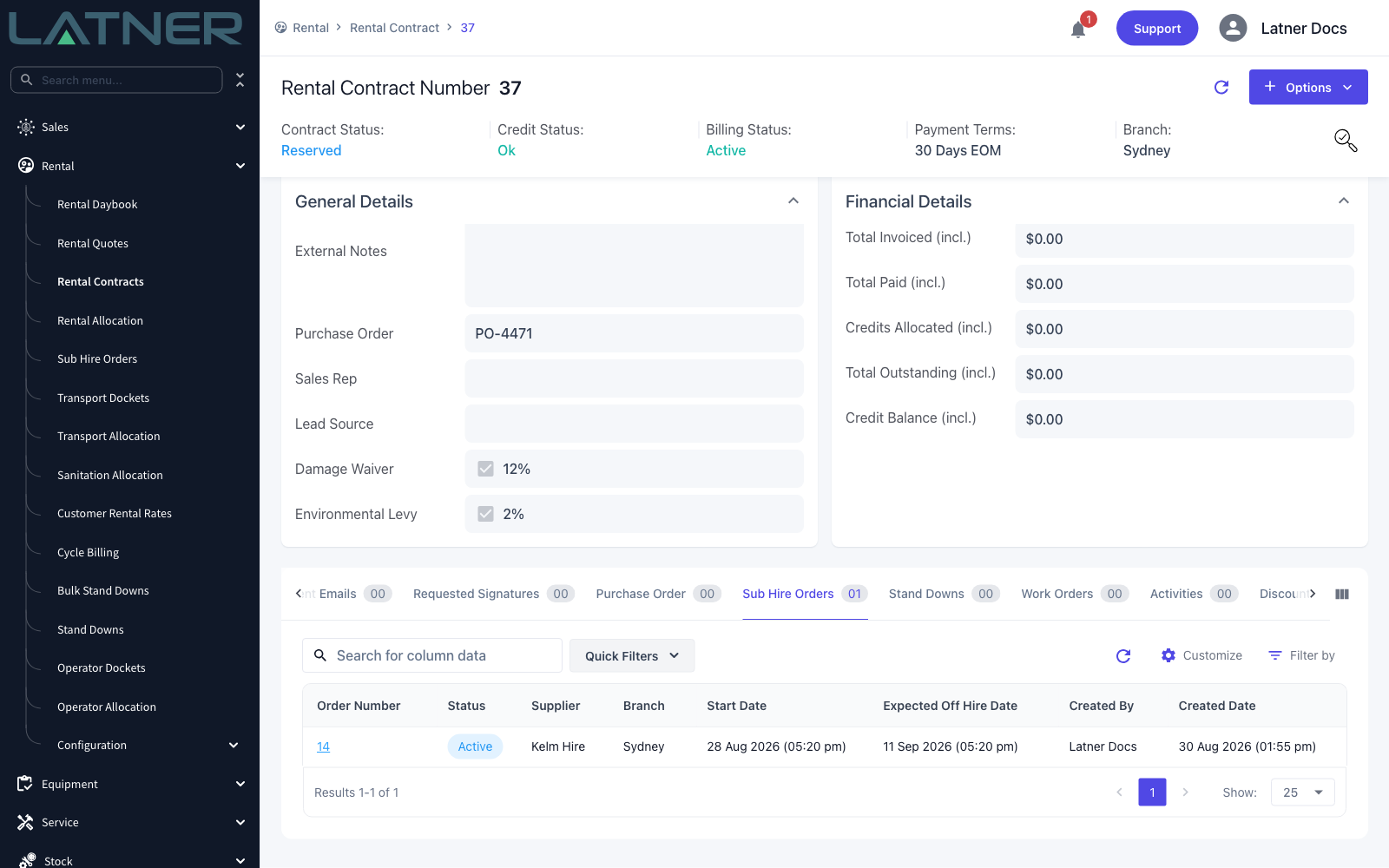
Task: Open Transport Dockets in sidebar
Action: point(103,398)
